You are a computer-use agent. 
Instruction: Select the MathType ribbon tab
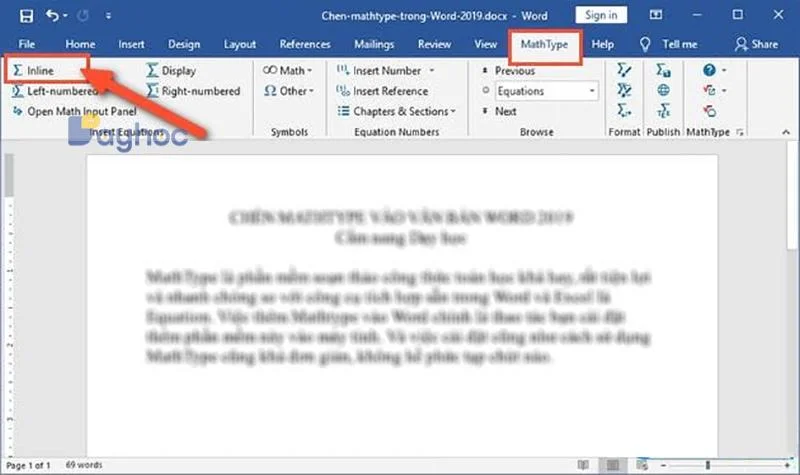click(x=544, y=44)
